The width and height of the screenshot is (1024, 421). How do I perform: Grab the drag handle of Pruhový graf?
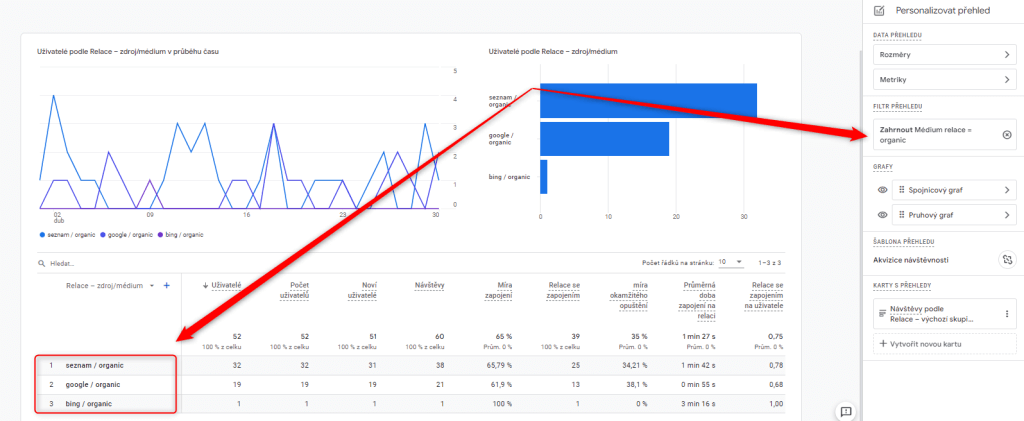(902, 215)
